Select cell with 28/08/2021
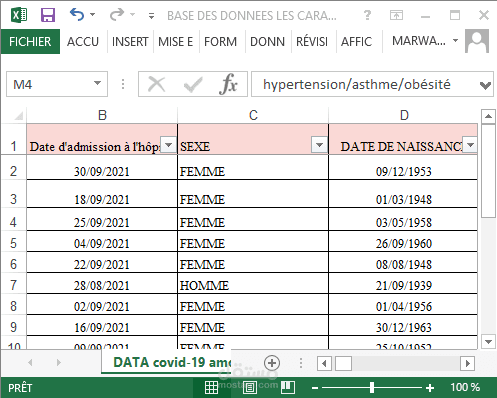 102,283
